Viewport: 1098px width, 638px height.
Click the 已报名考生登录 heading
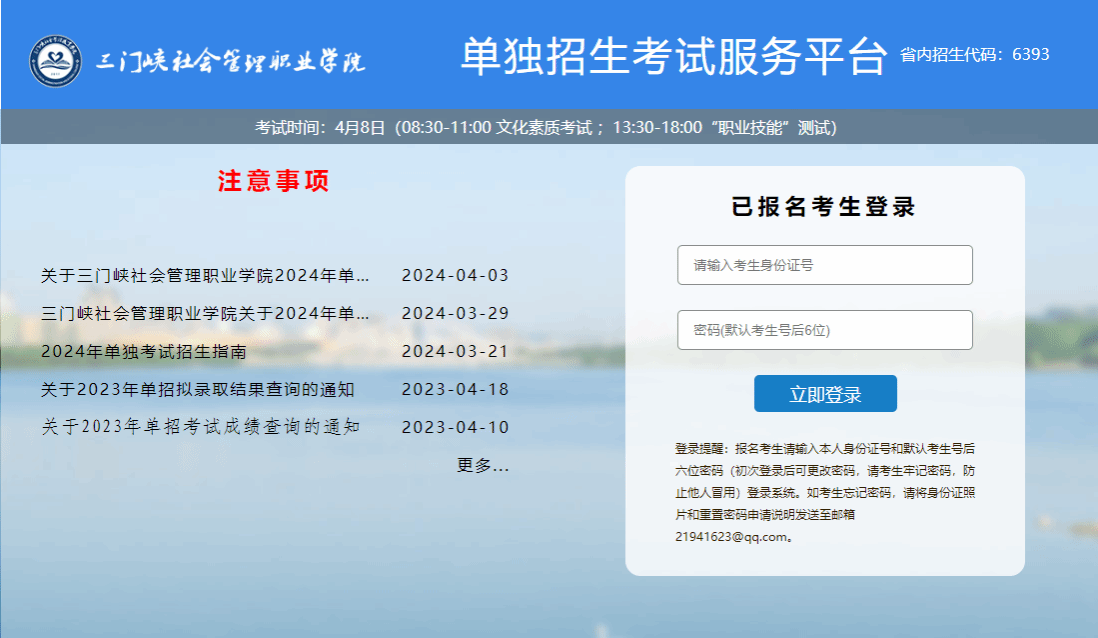(824, 207)
